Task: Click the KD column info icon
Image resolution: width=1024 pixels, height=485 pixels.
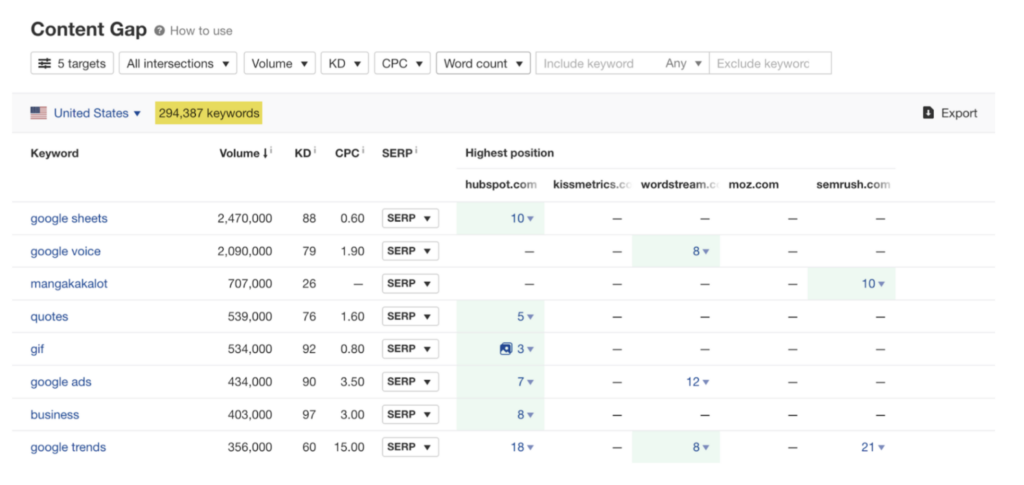Action: 315,151
